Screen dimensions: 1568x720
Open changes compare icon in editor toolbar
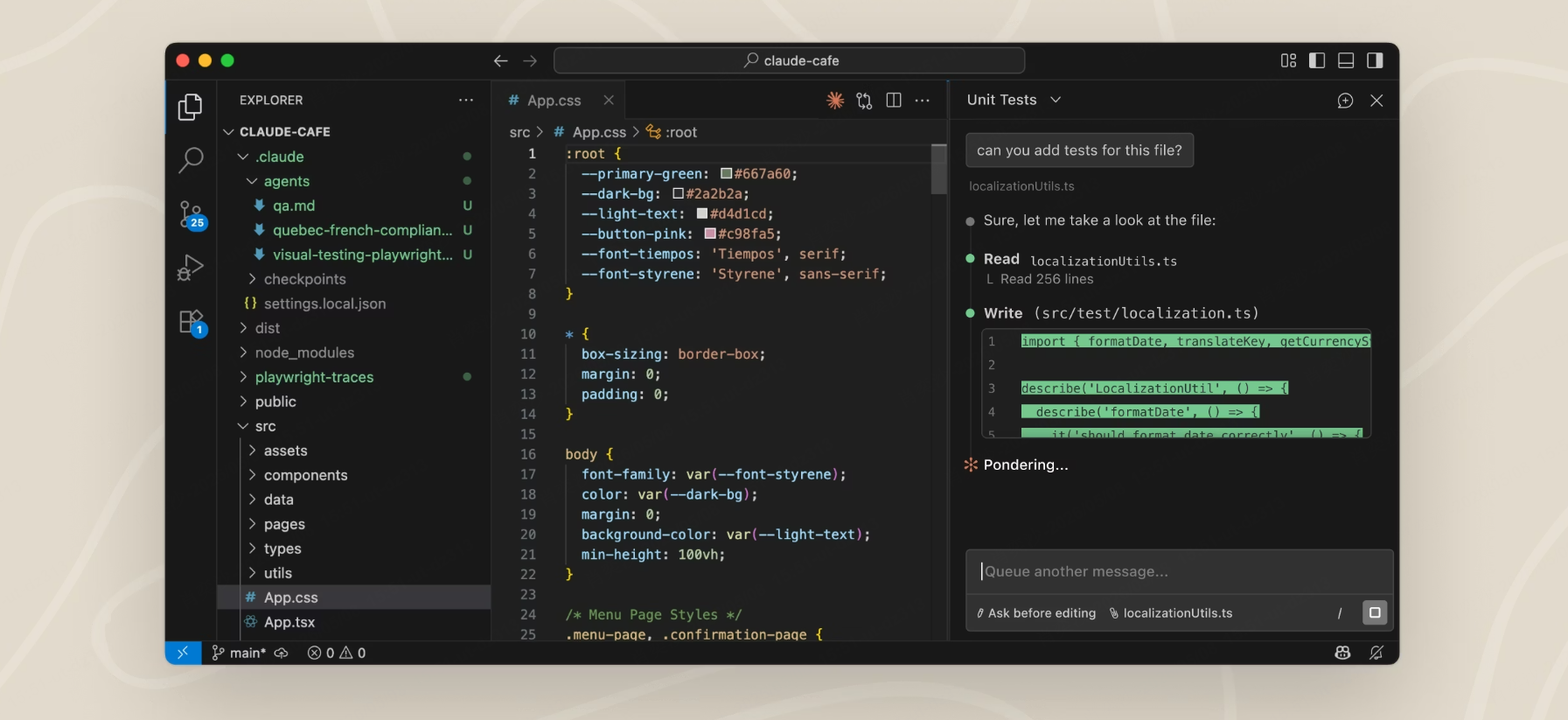tap(864, 101)
